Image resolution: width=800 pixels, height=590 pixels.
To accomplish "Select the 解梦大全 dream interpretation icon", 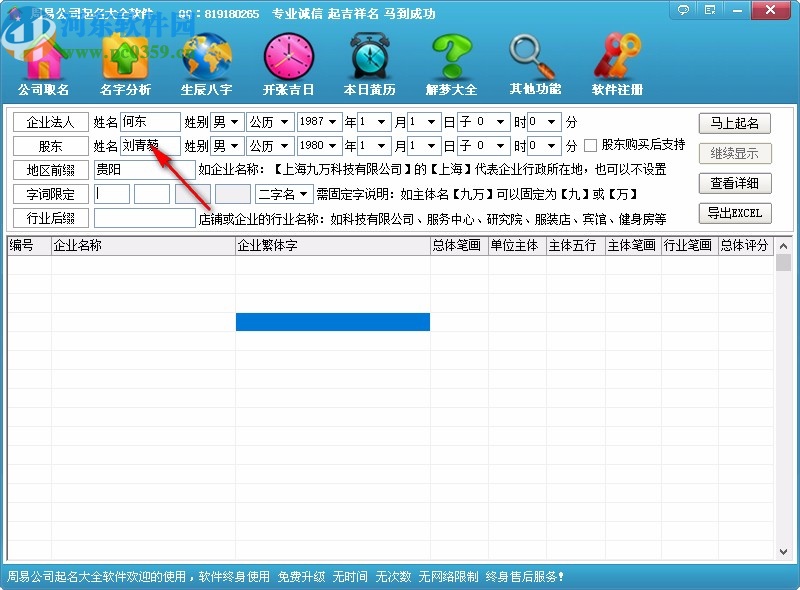I will tap(452, 60).
